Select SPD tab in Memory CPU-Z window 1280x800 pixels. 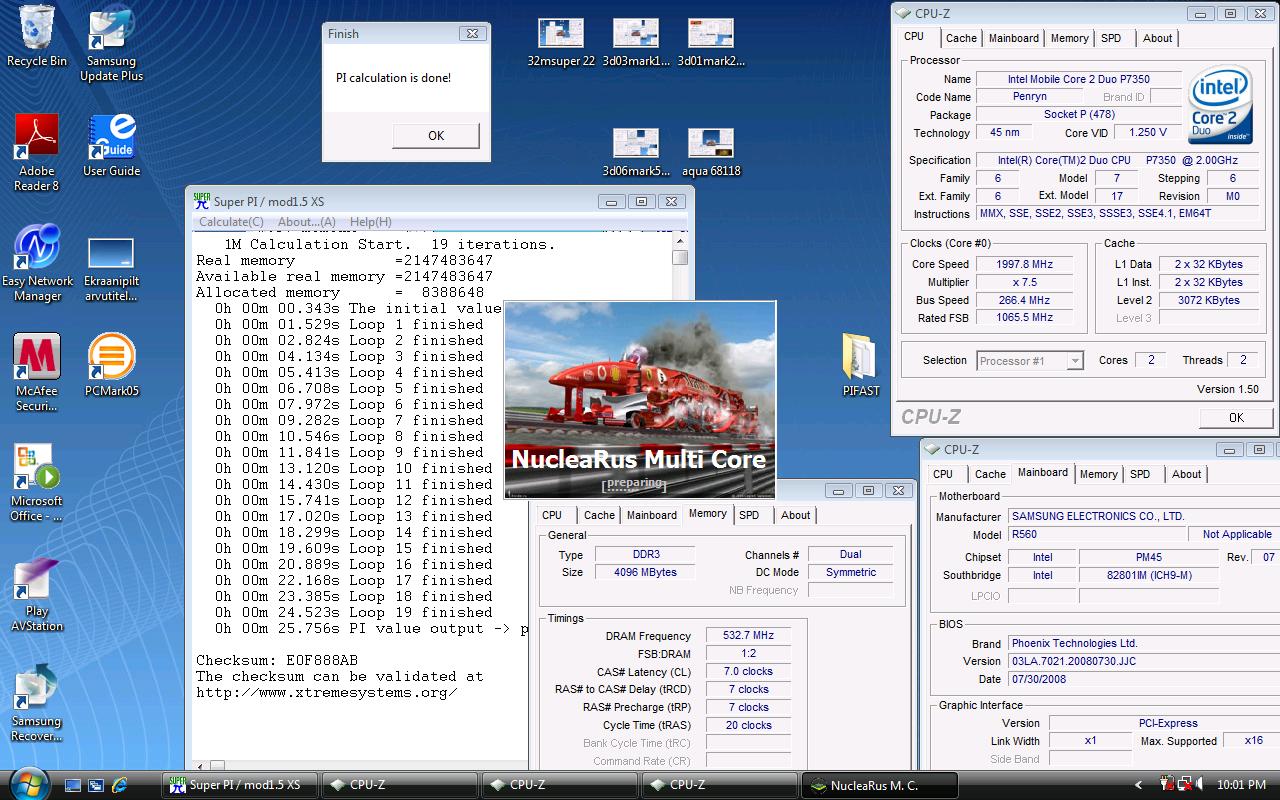[x=749, y=515]
